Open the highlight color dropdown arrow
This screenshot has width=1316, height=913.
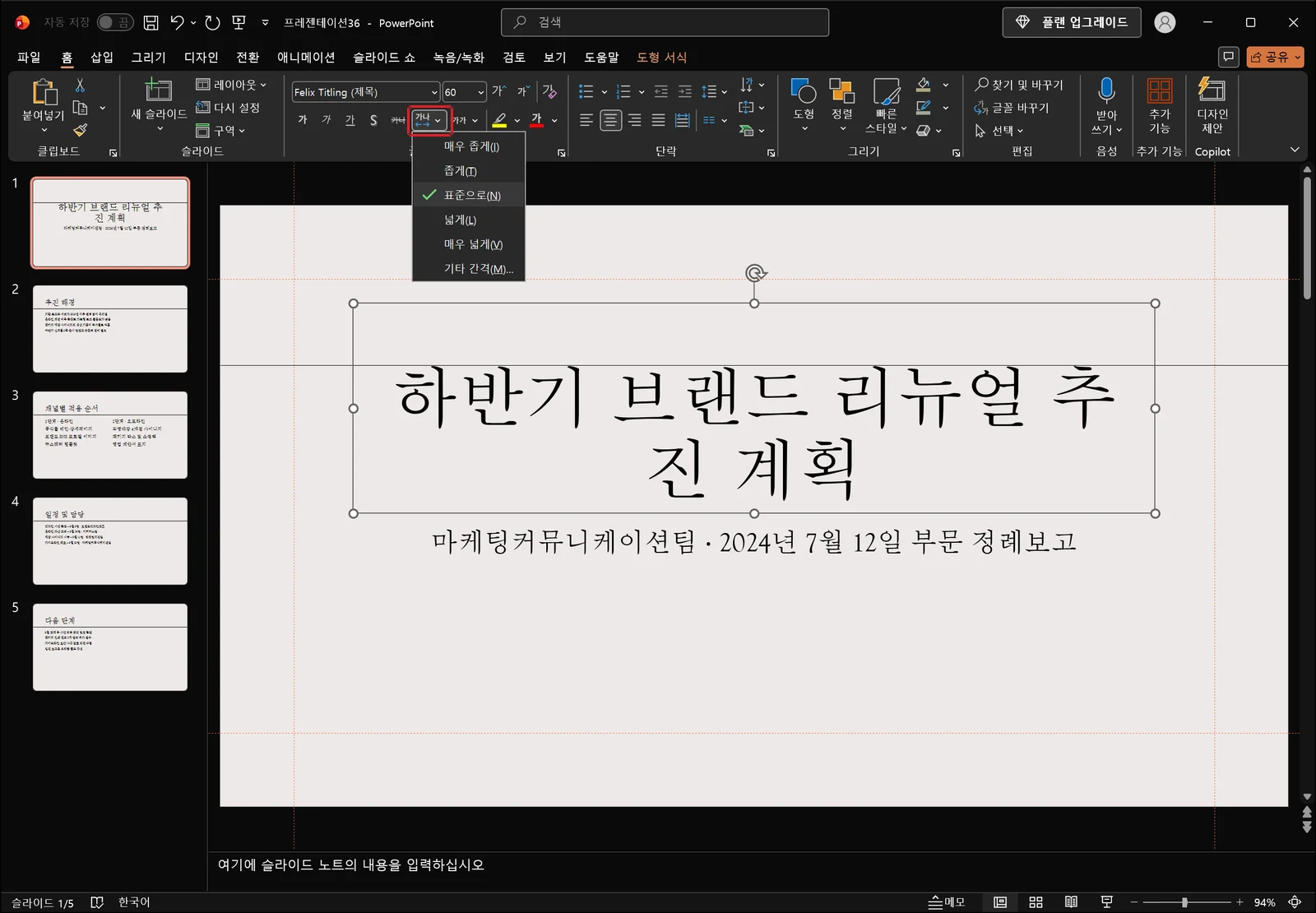[517, 120]
